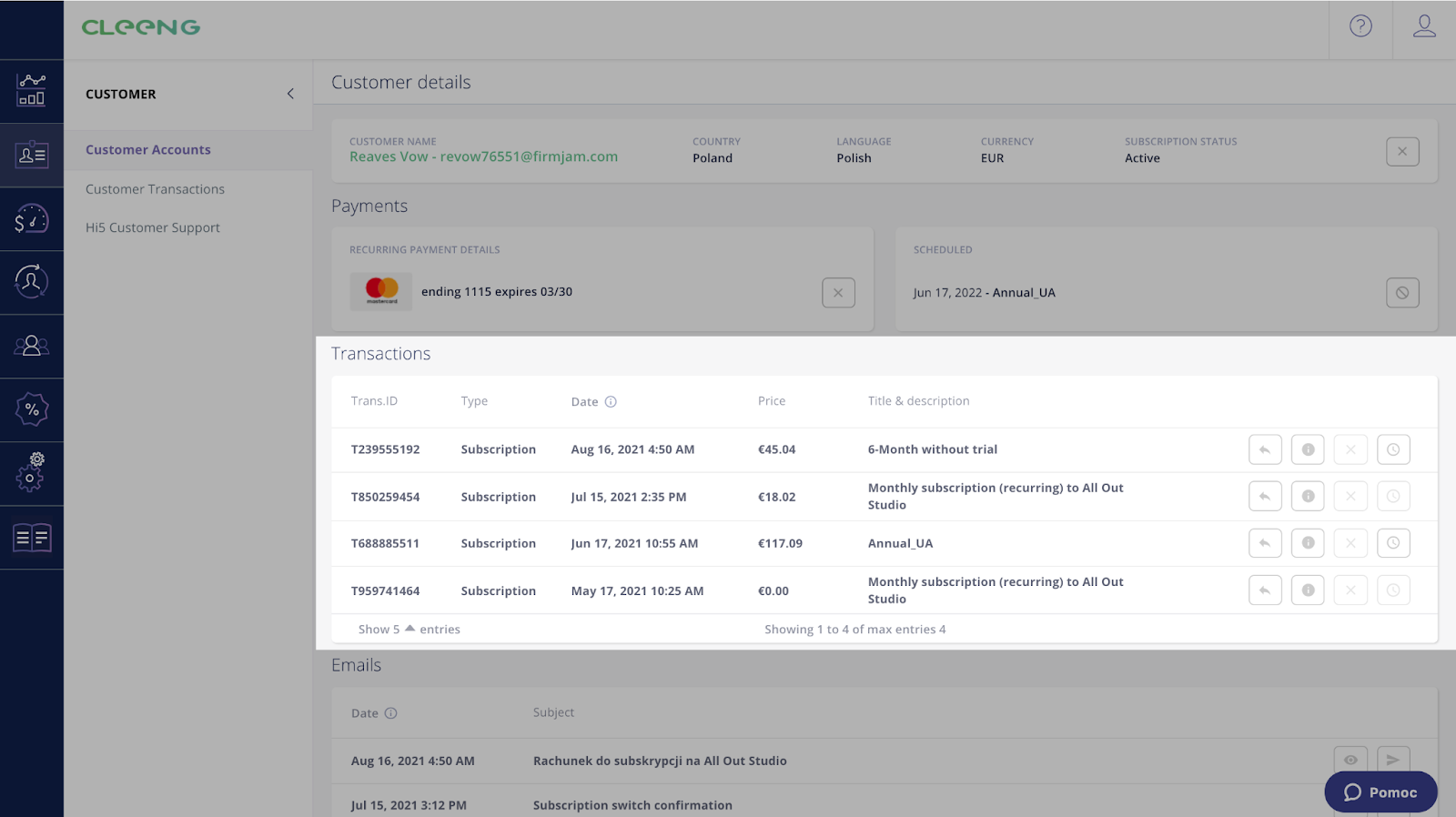Viewport: 1456px width, 817px height.
Task: Open the customer retention sidebar icon
Action: click(x=32, y=282)
